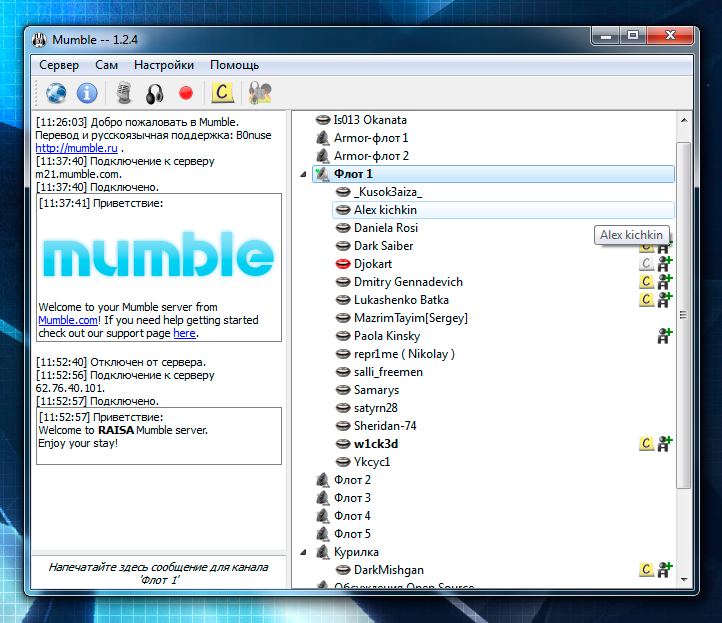The height and width of the screenshot is (623, 722).
Task: Open the Mumble.com link in welcome text
Action: pos(68,320)
